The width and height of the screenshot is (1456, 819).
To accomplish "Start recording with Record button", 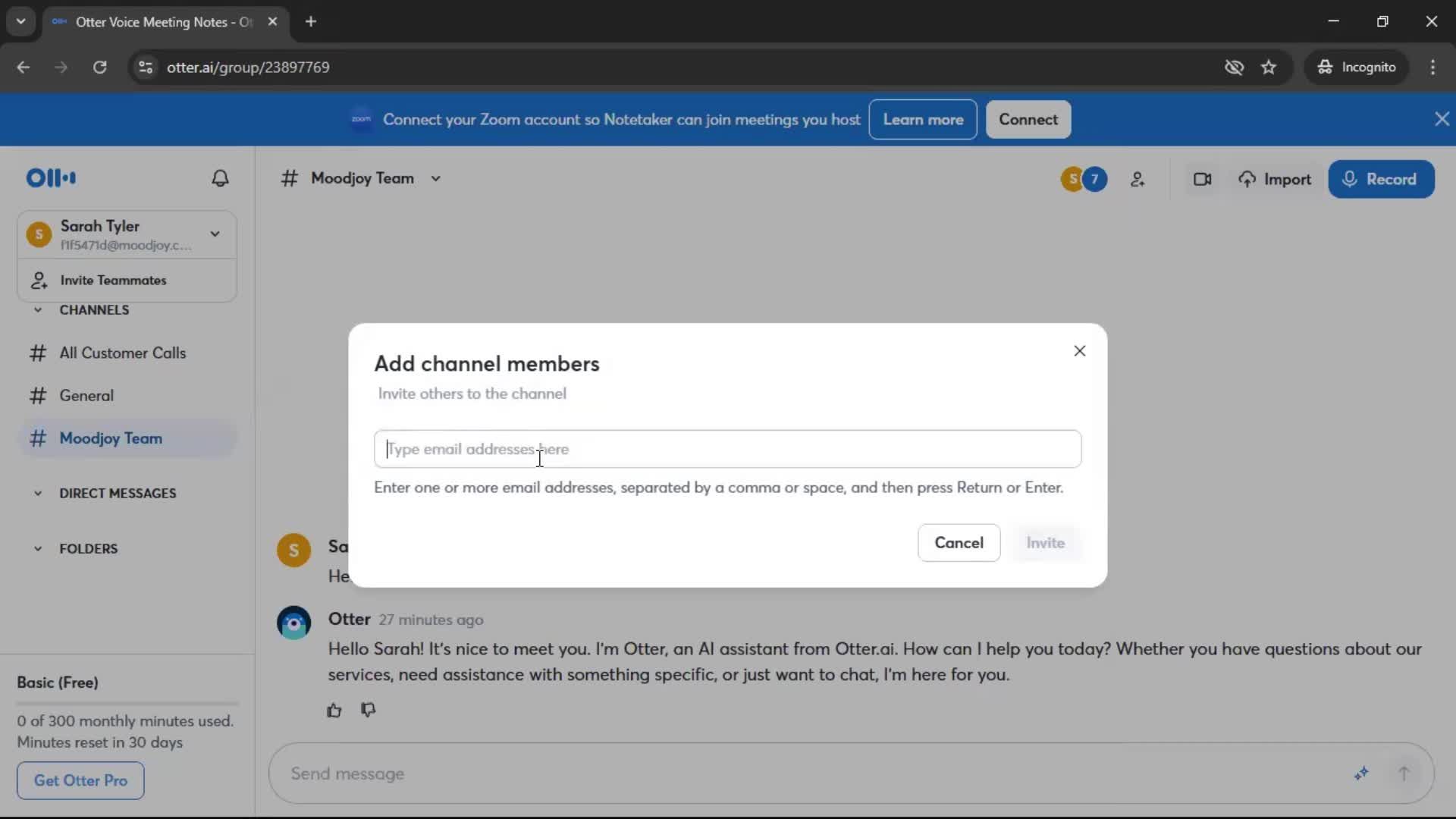I will click(x=1381, y=180).
